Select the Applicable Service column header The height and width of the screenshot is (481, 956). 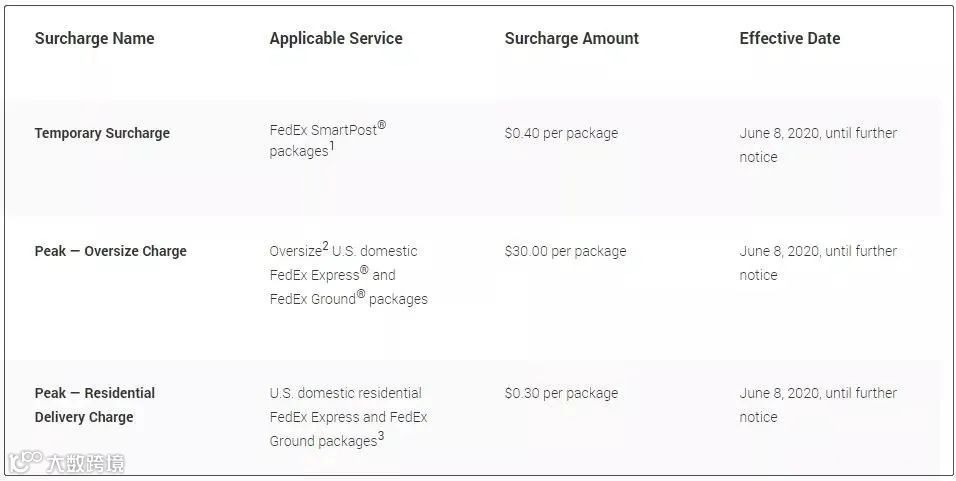336,38
